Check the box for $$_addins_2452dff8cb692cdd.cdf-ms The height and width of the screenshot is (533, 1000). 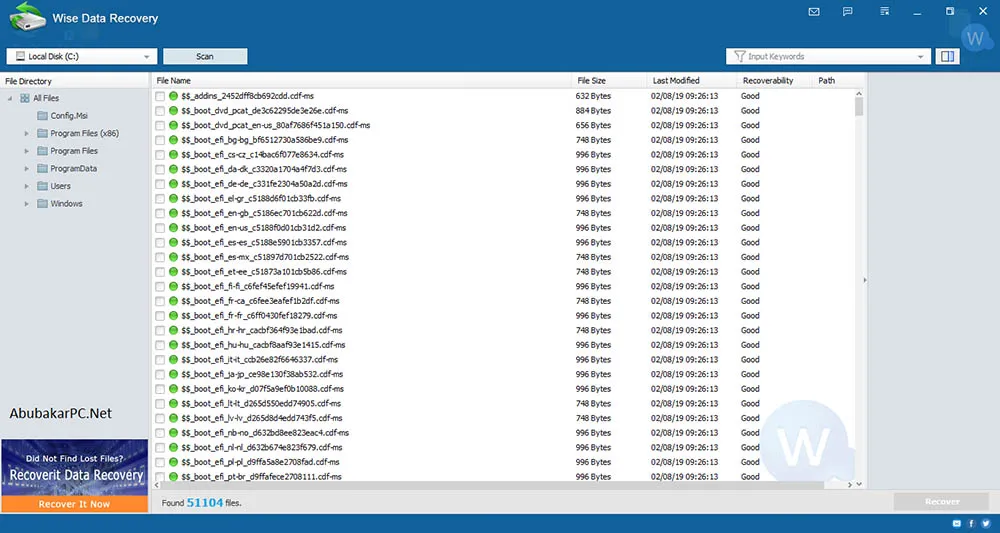[x=159, y=96]
